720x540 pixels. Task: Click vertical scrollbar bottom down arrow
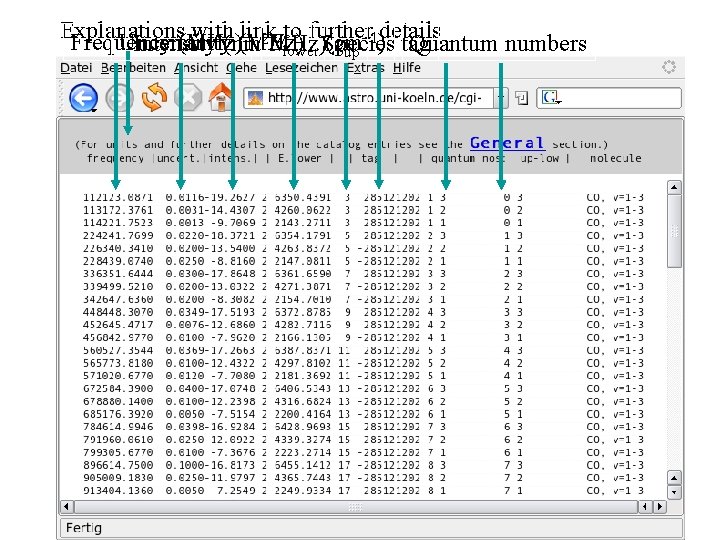674,492
